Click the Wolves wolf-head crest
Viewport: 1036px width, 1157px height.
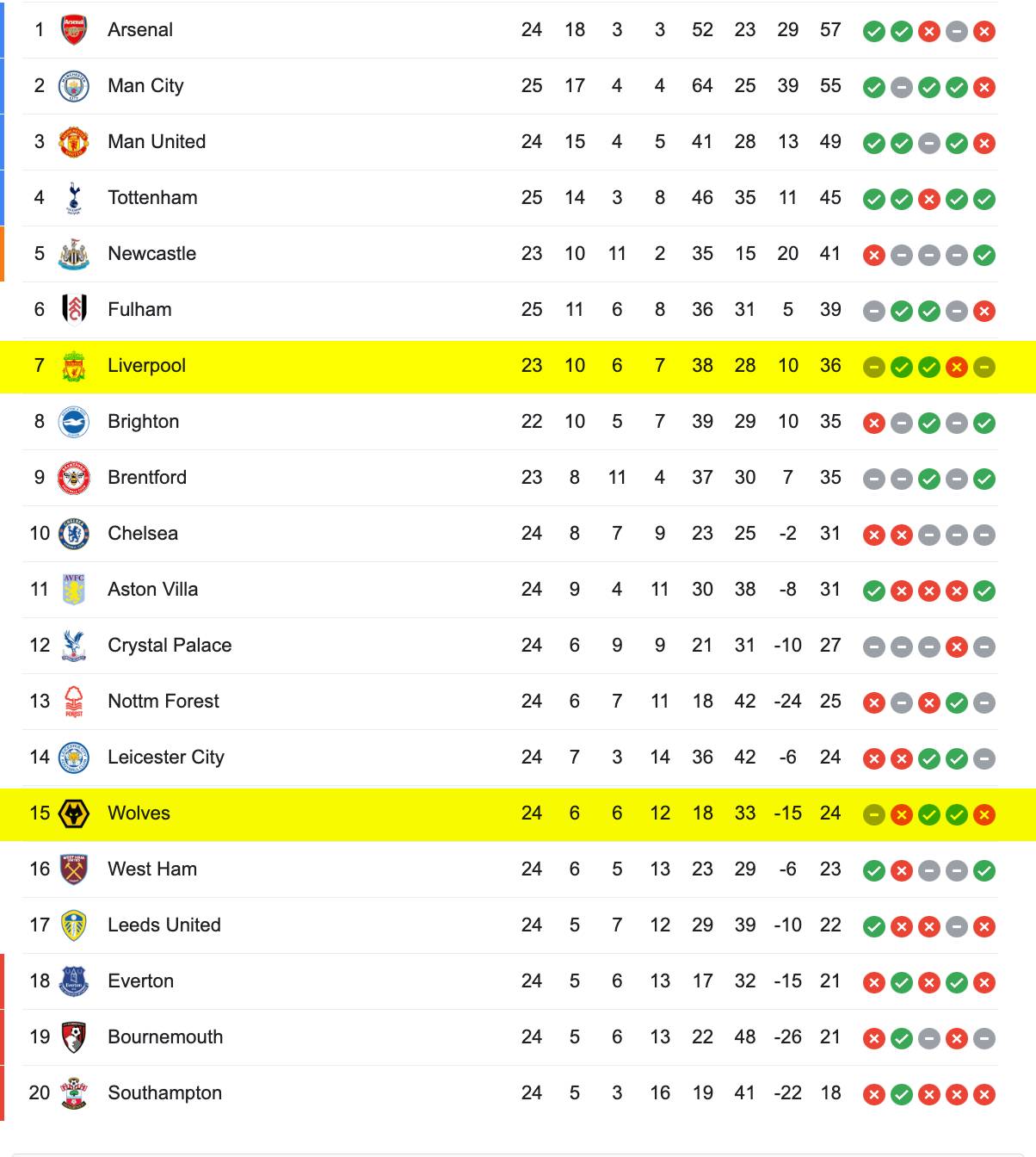pyautogui.click(x=74, y=814)
